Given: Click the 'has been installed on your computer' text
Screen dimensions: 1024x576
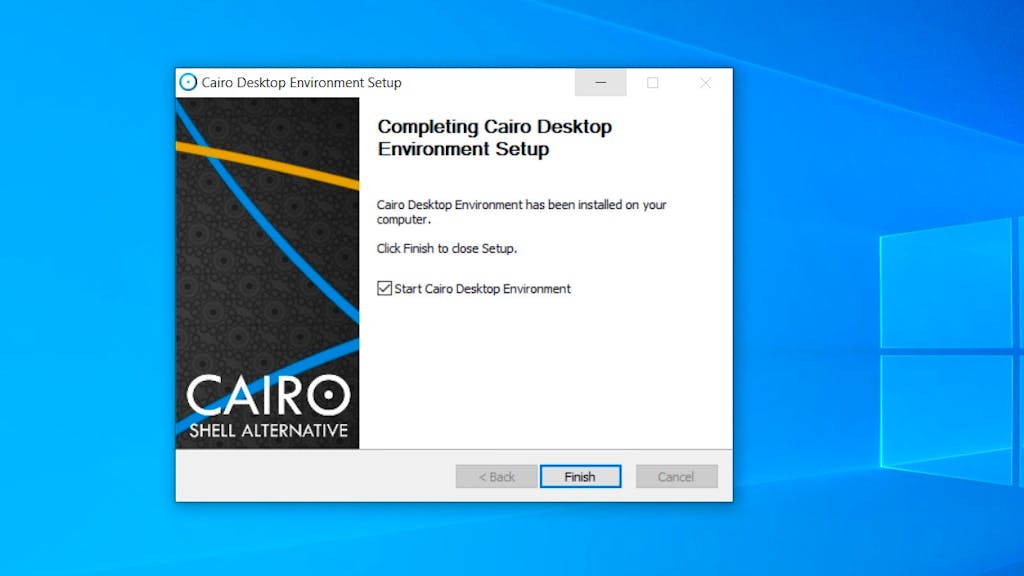Looking at the screenshot, I should (x=521, y=212).
